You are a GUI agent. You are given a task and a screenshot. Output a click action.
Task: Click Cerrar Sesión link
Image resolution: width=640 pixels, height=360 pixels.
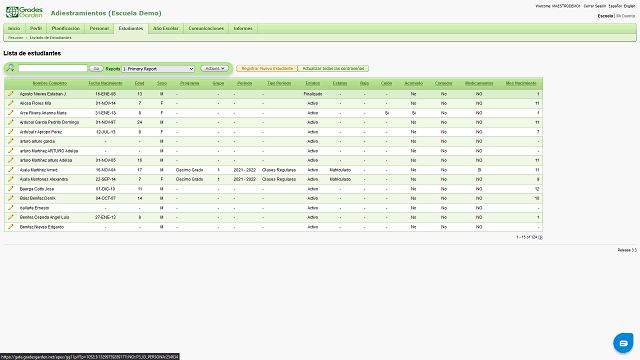pyautogui.click(x=595, y=6)
